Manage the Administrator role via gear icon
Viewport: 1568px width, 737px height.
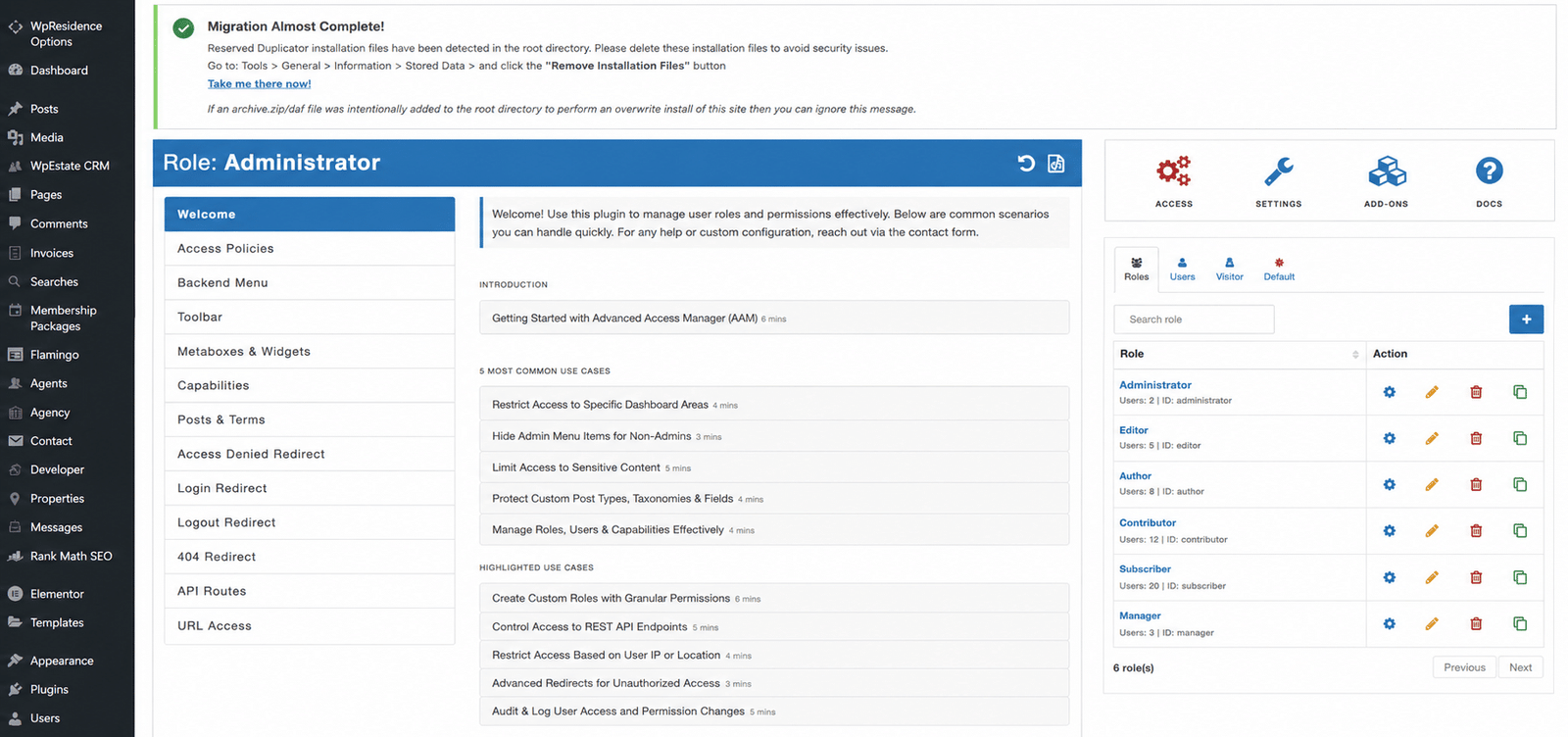[1390, 392]
